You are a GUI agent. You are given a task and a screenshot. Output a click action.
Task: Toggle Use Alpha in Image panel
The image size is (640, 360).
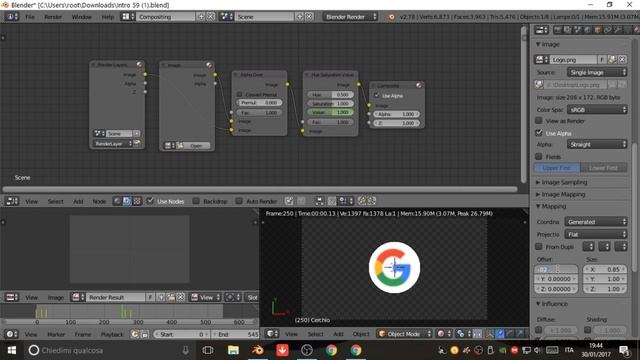point(539,133)
